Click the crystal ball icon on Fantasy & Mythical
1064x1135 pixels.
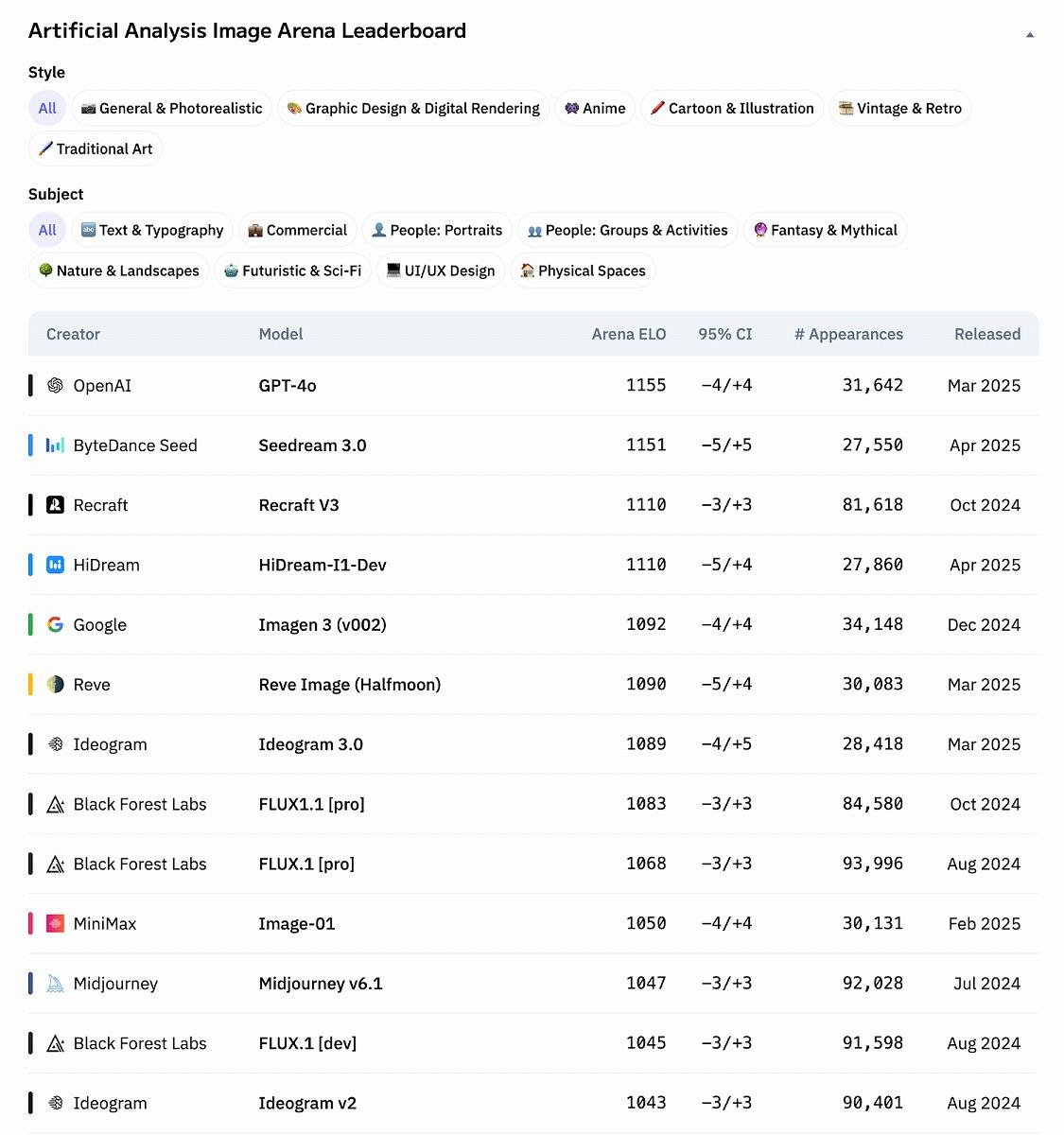759,230
